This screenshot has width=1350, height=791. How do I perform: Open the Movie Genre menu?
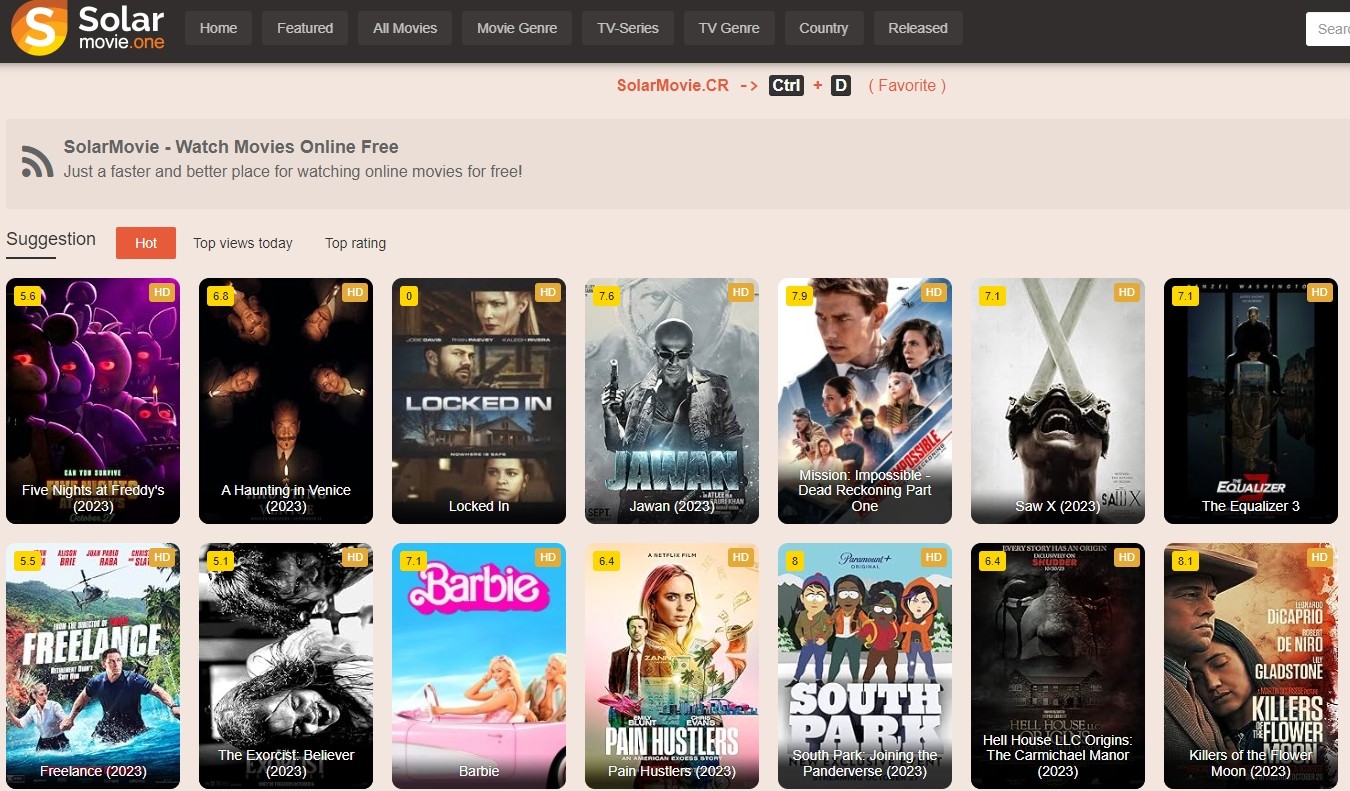(517, 28)
